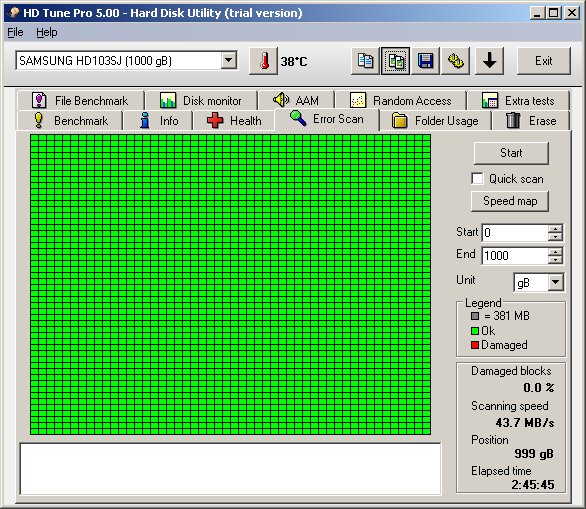Click the Speed map button
Screen dimensions: 586x509
pos(510,201)
